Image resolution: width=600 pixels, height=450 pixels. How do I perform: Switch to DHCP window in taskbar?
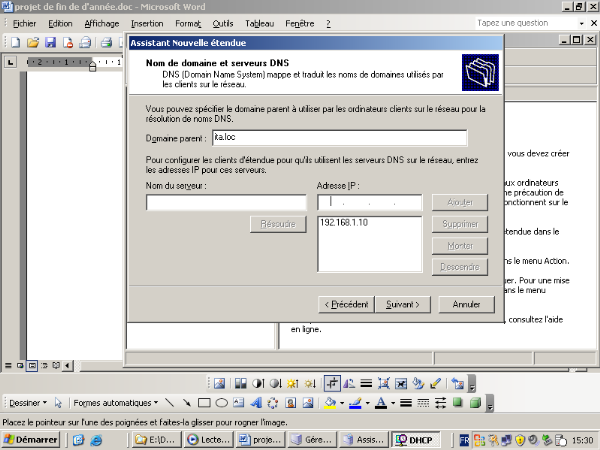413,439
